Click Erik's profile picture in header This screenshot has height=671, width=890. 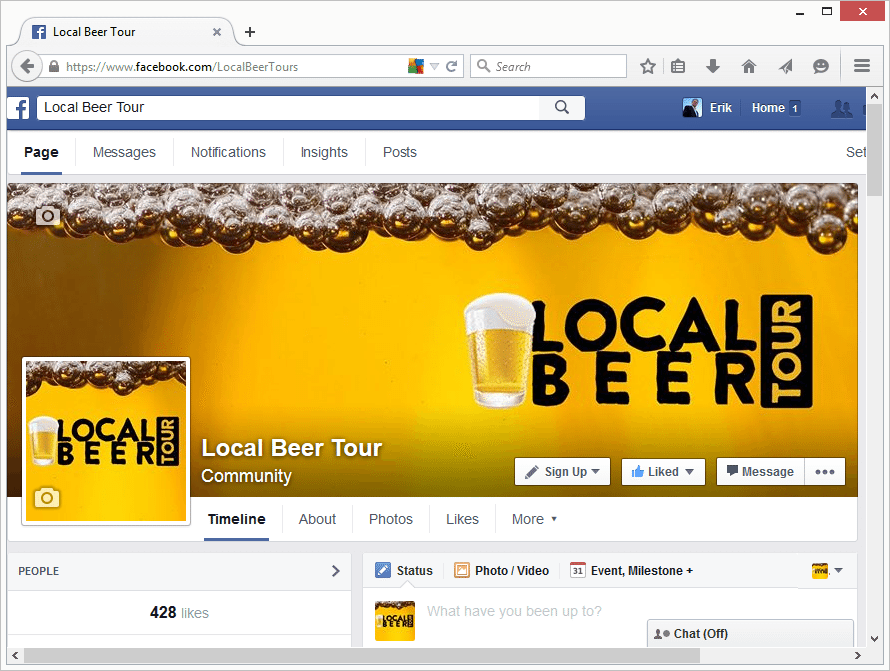[x=692, y=108]
